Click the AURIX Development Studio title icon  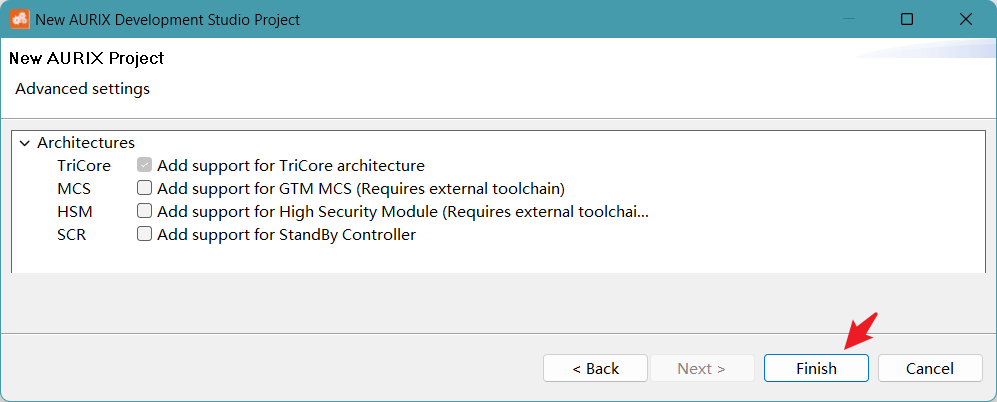(19, 19)
